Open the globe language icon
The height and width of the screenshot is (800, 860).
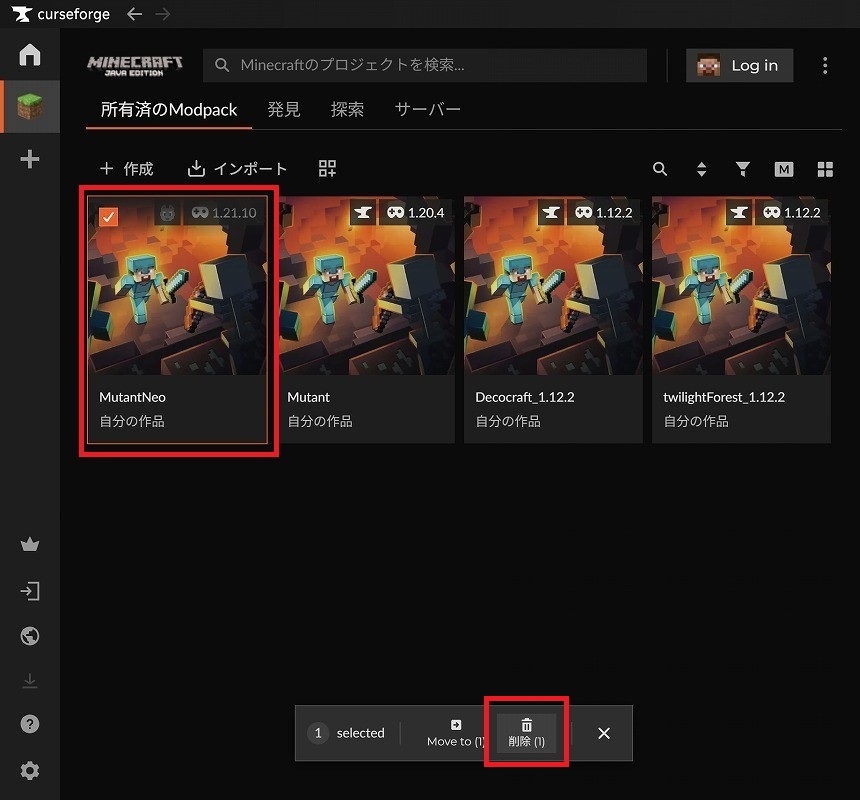30,636
